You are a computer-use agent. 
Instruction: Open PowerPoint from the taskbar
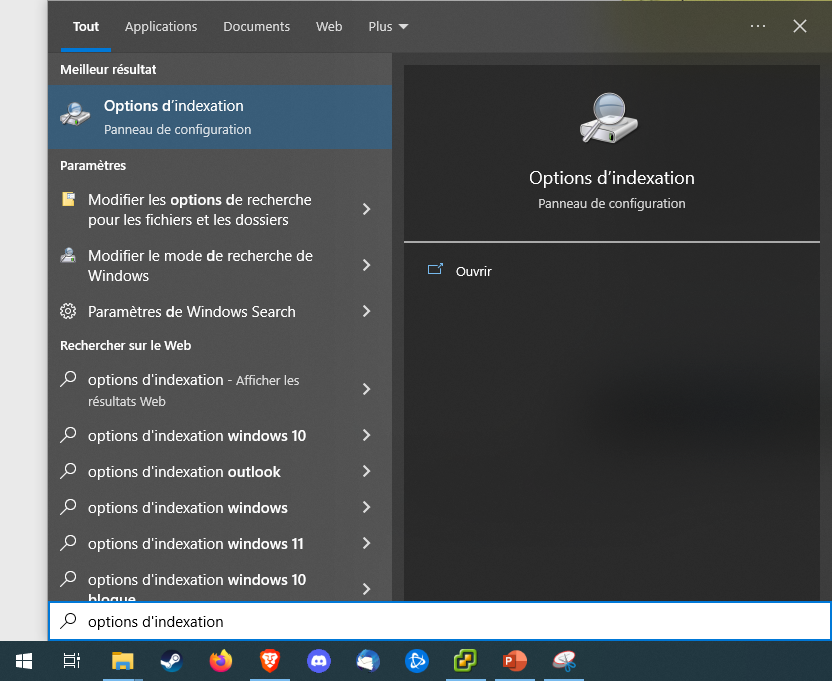click(515, 661)
